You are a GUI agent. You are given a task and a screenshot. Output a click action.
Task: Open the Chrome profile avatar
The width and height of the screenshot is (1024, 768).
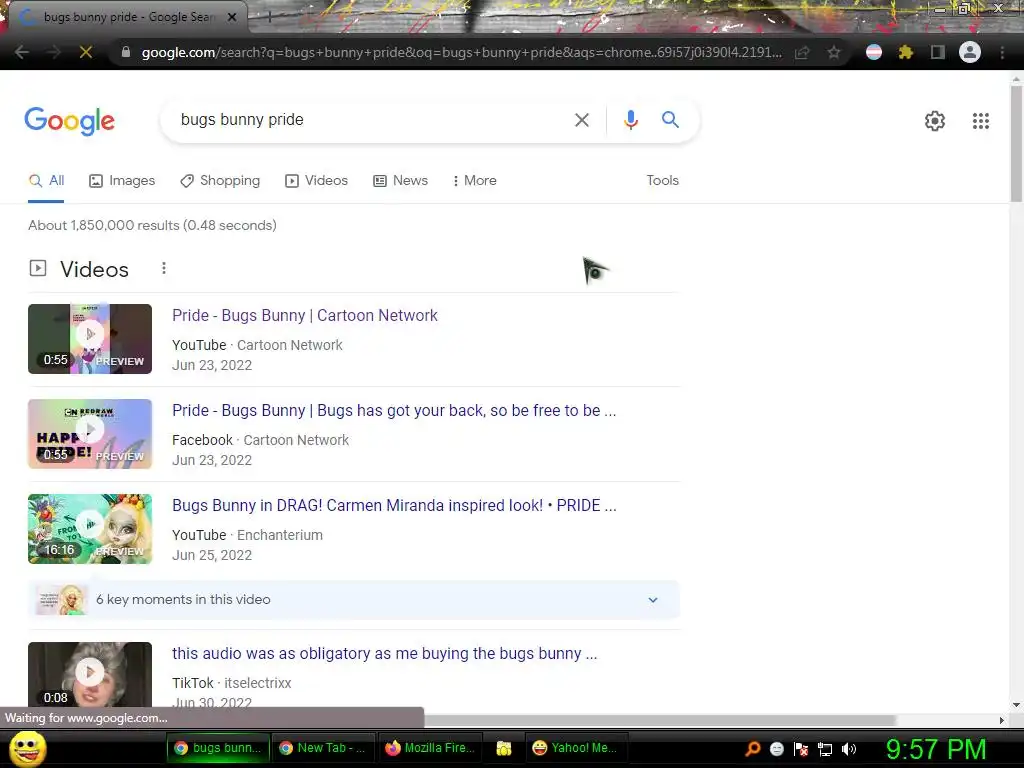970,52
